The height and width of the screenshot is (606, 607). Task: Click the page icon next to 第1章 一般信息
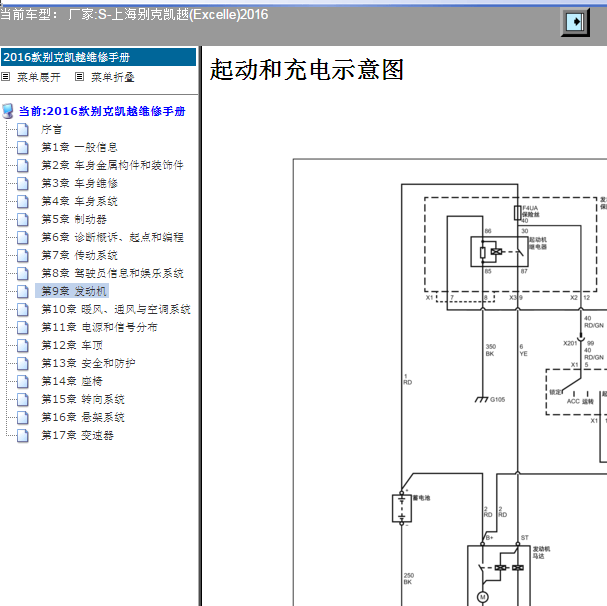click(x=23, y=148)
